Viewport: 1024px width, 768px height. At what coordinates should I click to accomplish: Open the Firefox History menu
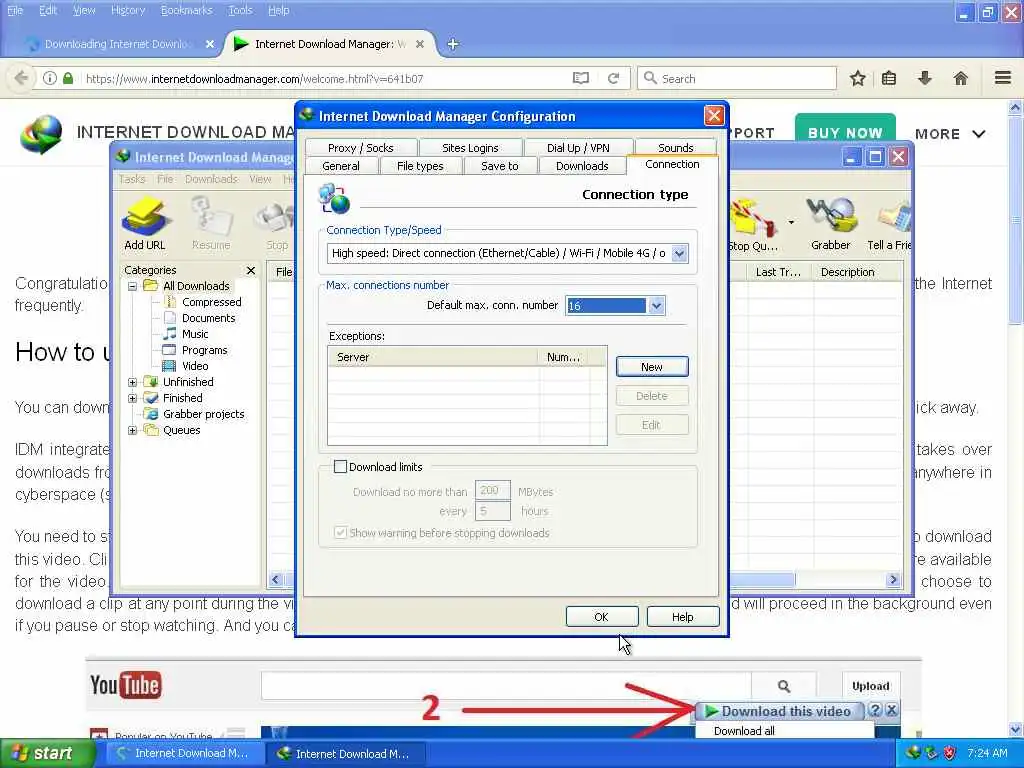[x=128, y=10]
